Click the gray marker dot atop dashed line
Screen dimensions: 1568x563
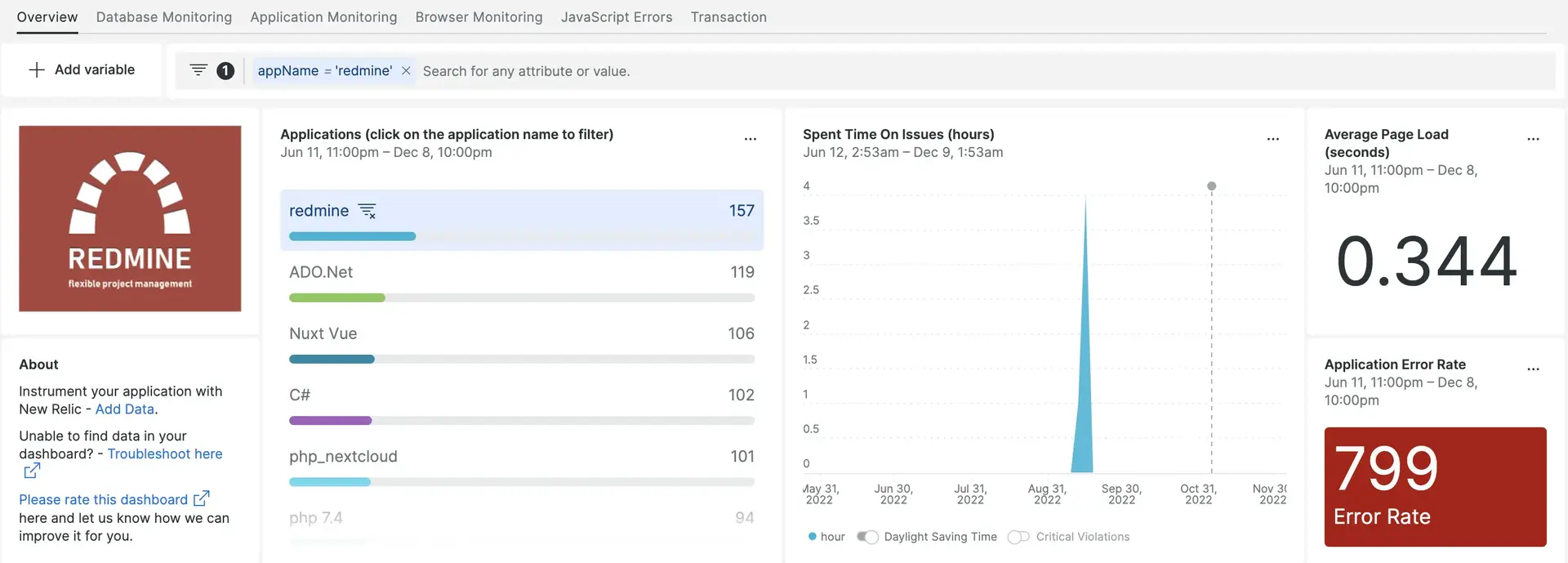tap(1212, 186)
